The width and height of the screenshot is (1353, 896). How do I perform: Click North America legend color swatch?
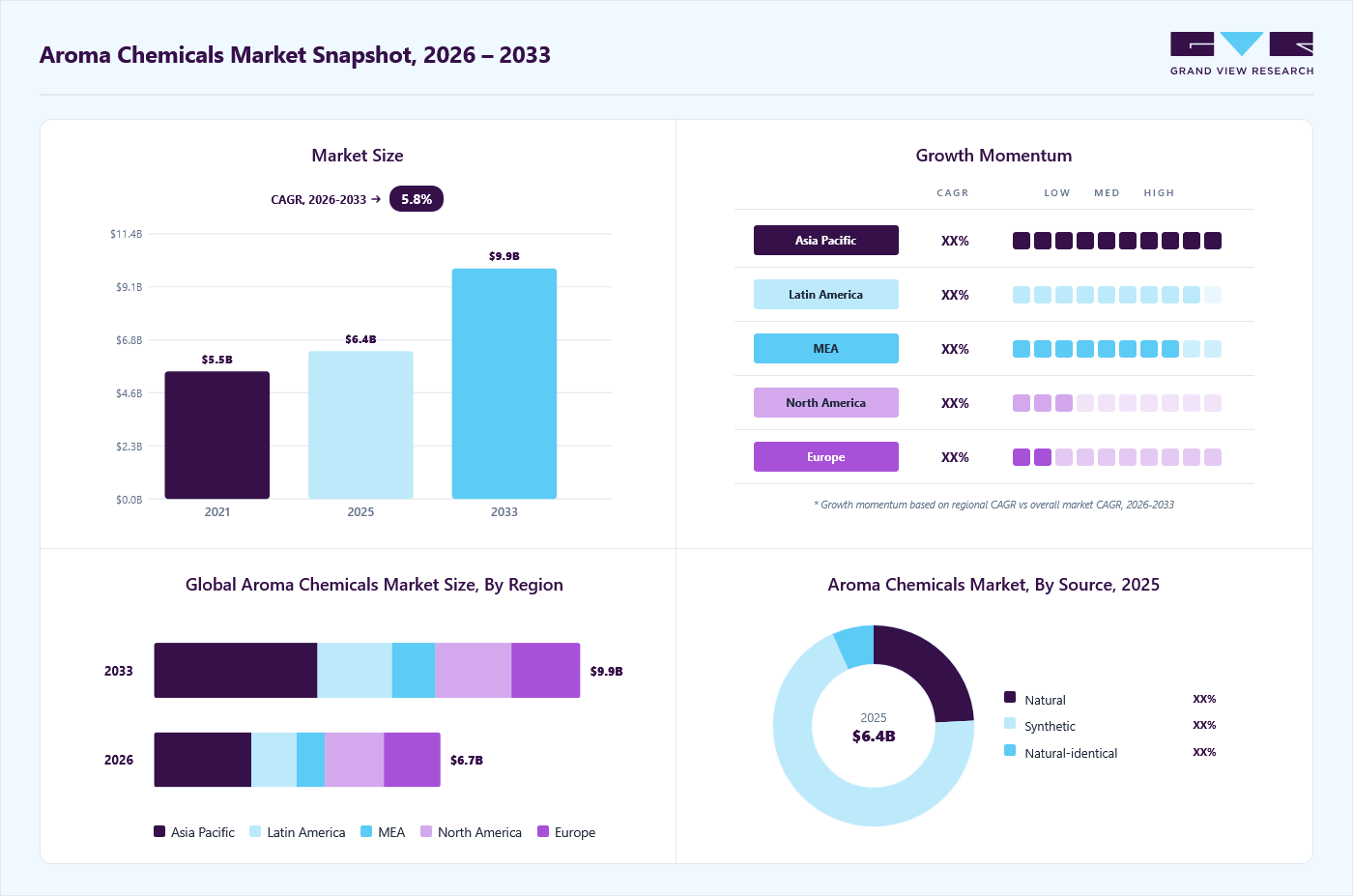click(x=426, y=831)
